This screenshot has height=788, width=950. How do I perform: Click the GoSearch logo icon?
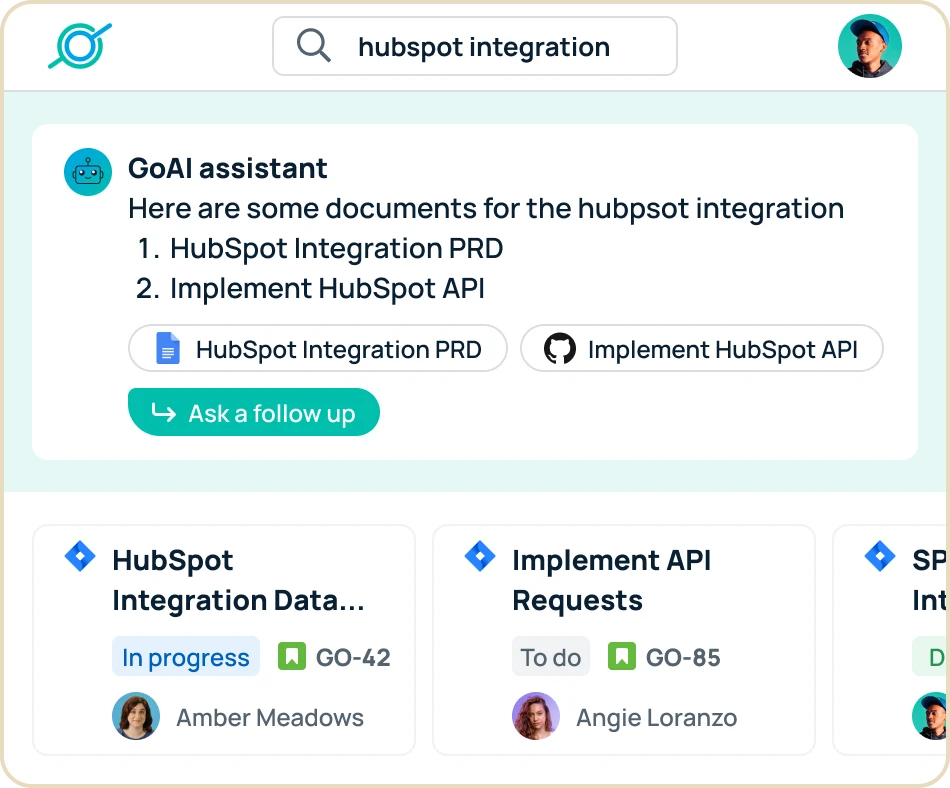pyautogui.click(x=82, y=45)
